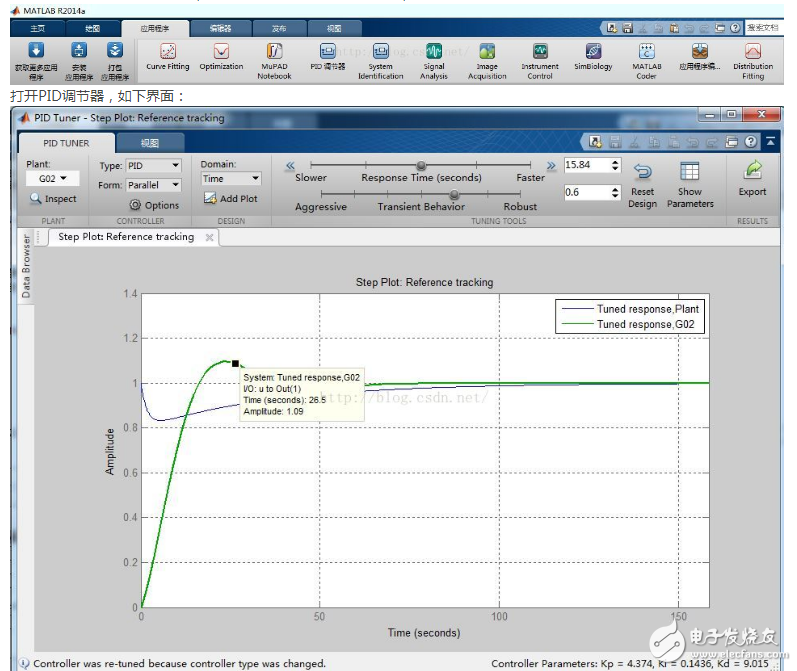This screenshot has width=797, height=671.
Task: Expand the Domain Time dropdown
Action: point(230,179)
